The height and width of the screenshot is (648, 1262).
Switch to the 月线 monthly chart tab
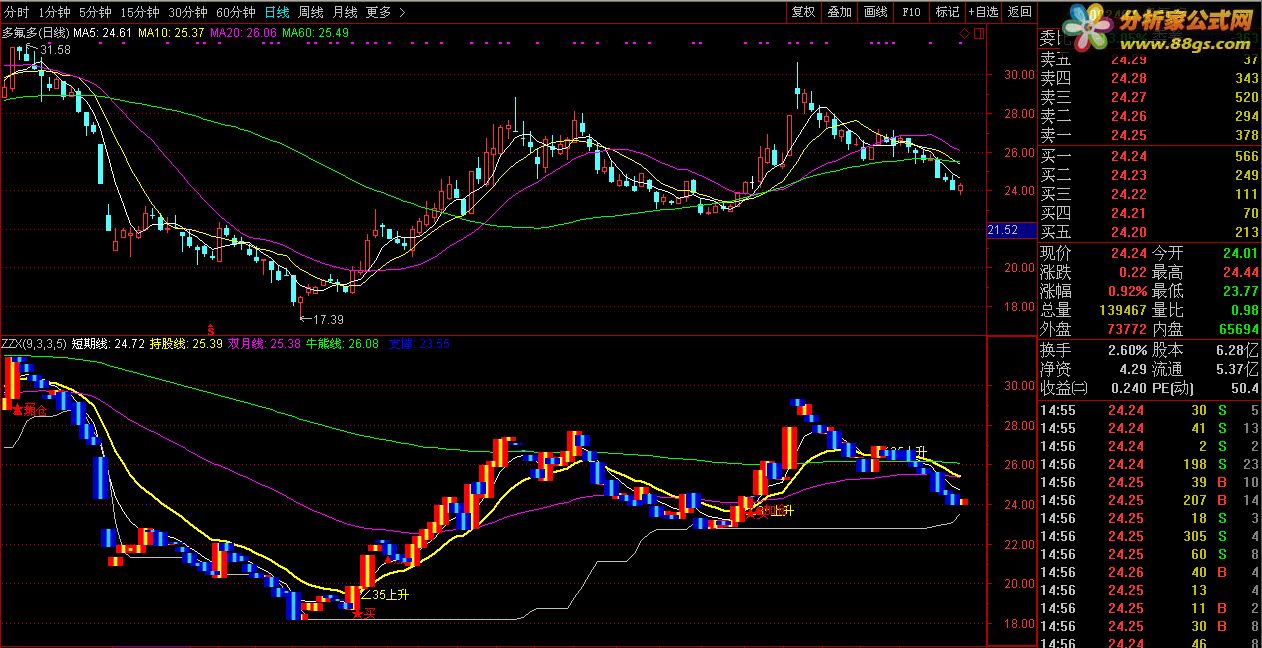[345, 12]
